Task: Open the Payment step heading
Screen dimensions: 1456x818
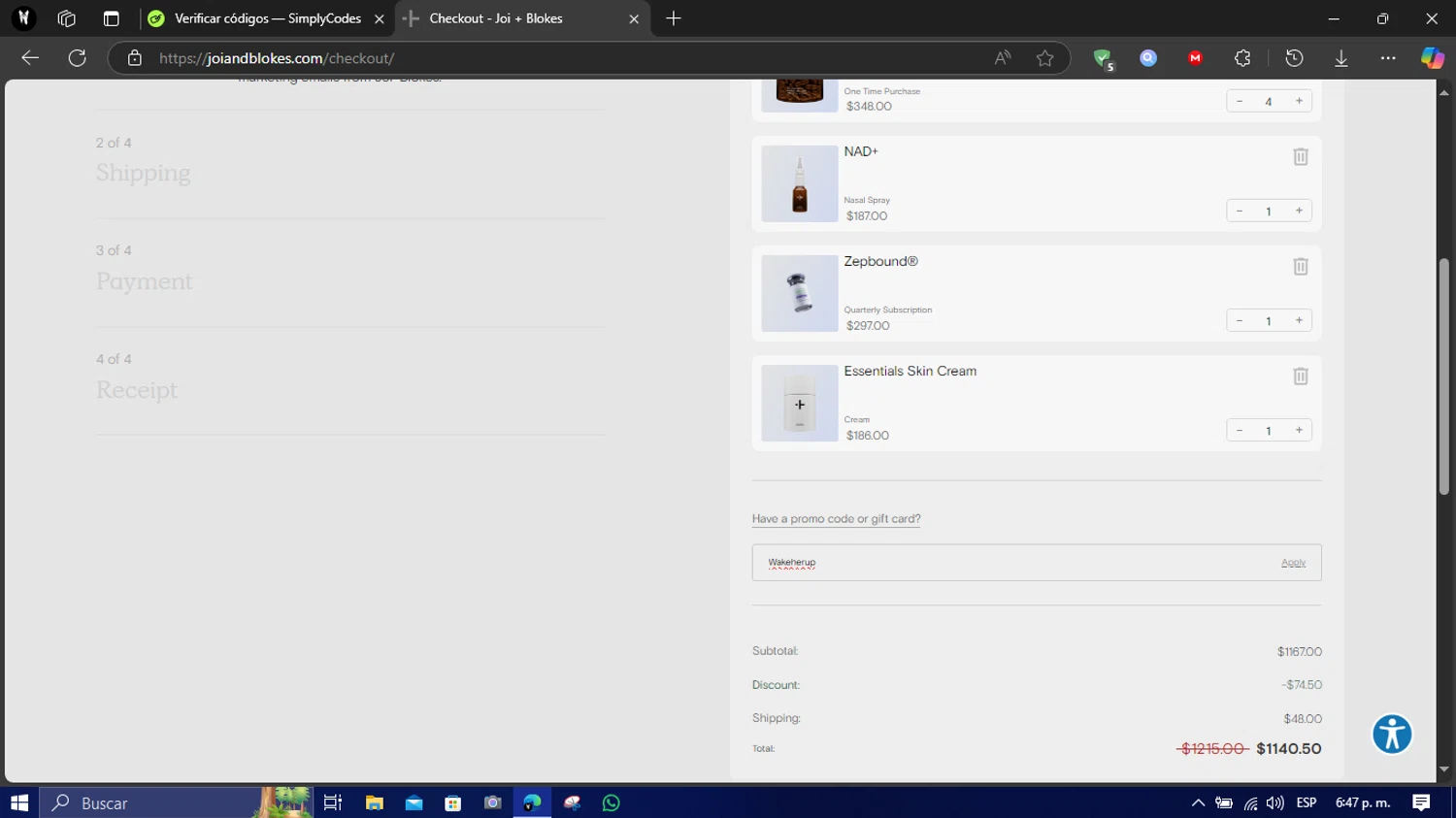Action: 144,281
